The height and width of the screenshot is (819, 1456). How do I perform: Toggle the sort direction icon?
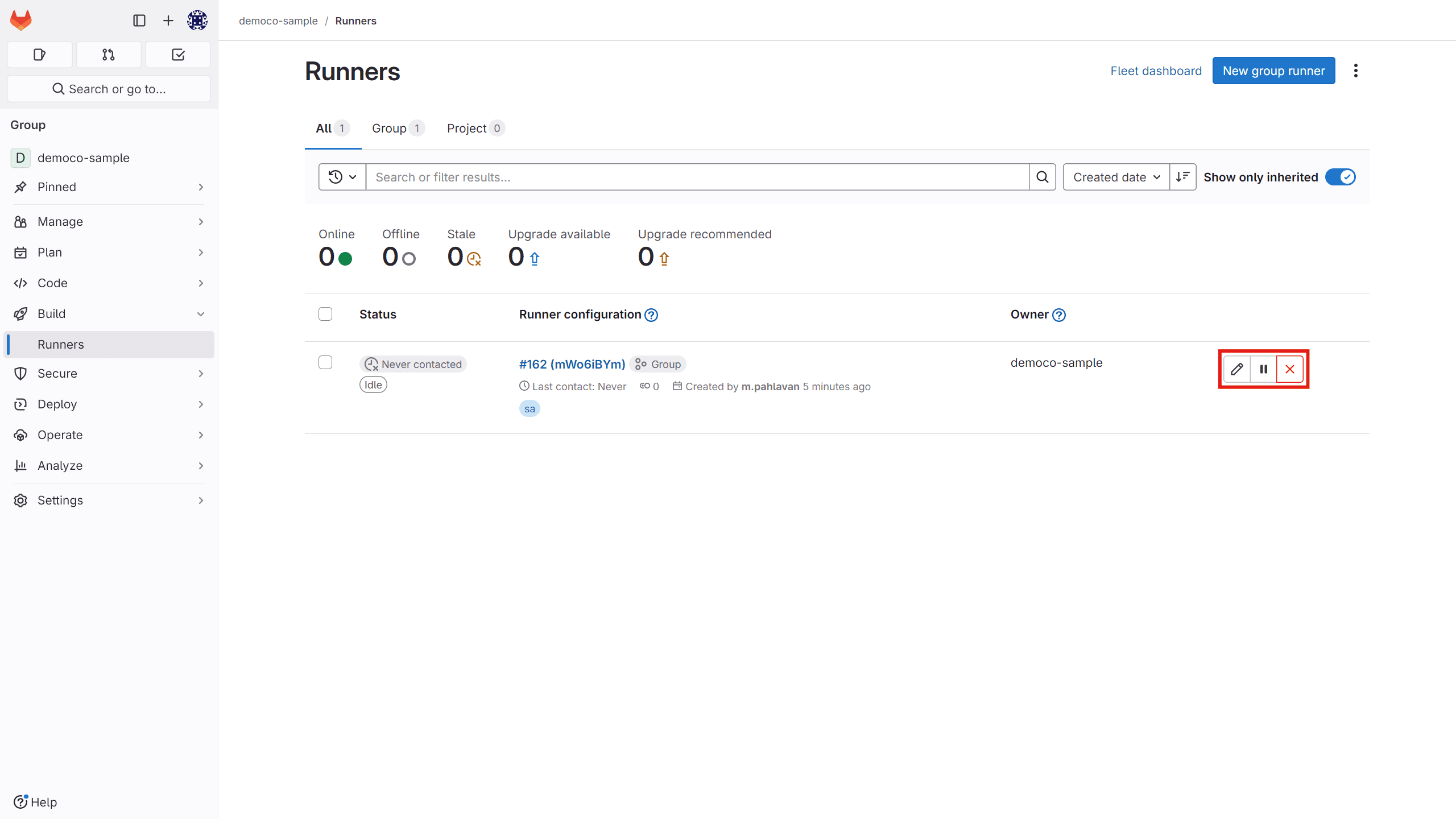click(1183, 177)
